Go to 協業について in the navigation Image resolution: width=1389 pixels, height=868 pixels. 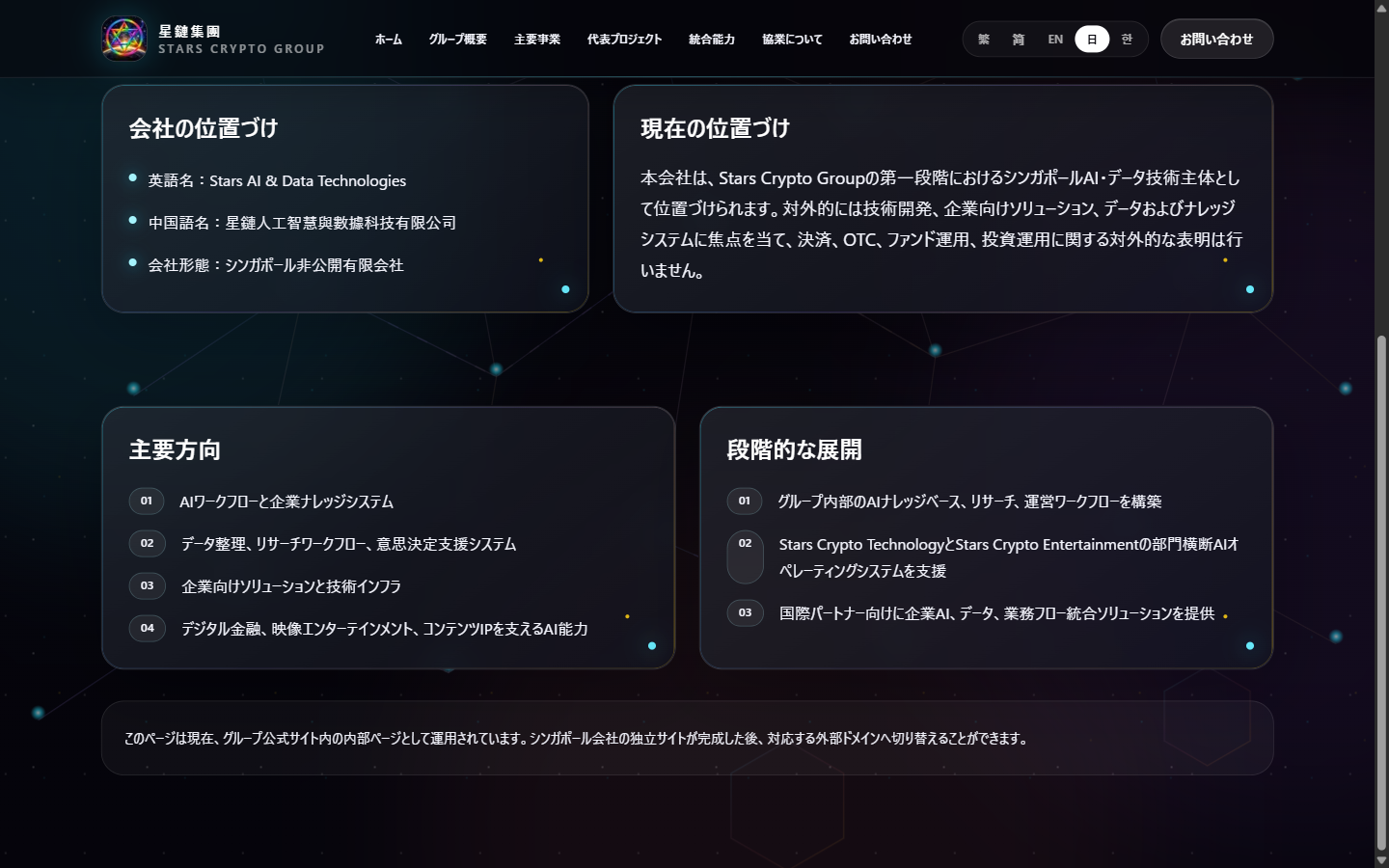pyautogui.click(x=792, y=40)
